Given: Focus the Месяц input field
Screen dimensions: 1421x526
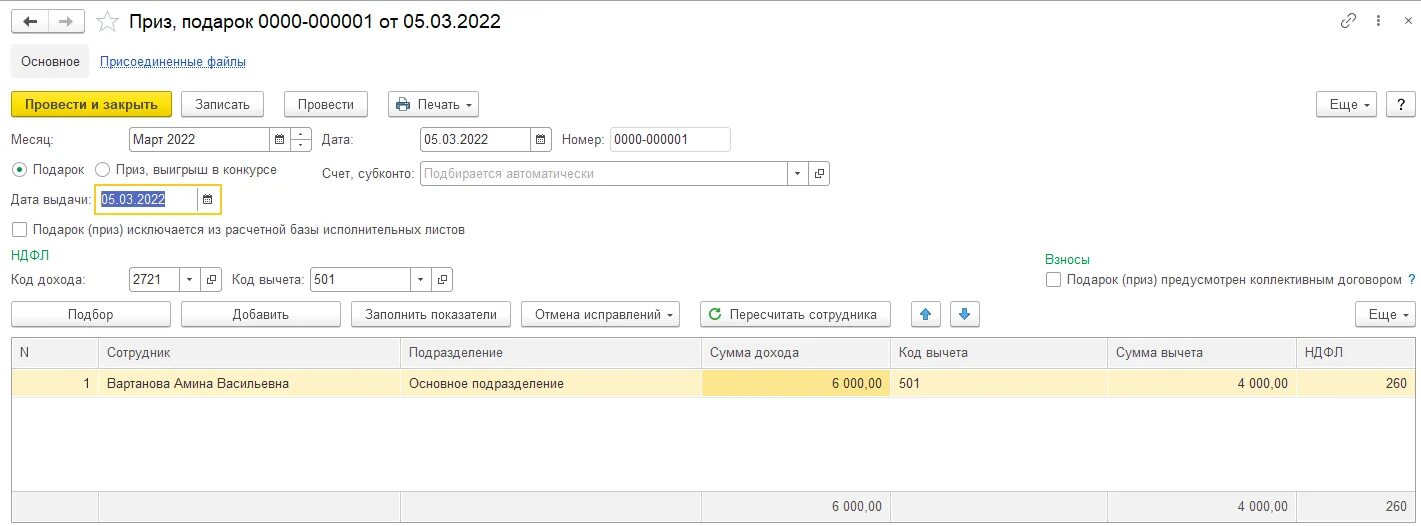Looking at the screenshot, I should [200, 140].
